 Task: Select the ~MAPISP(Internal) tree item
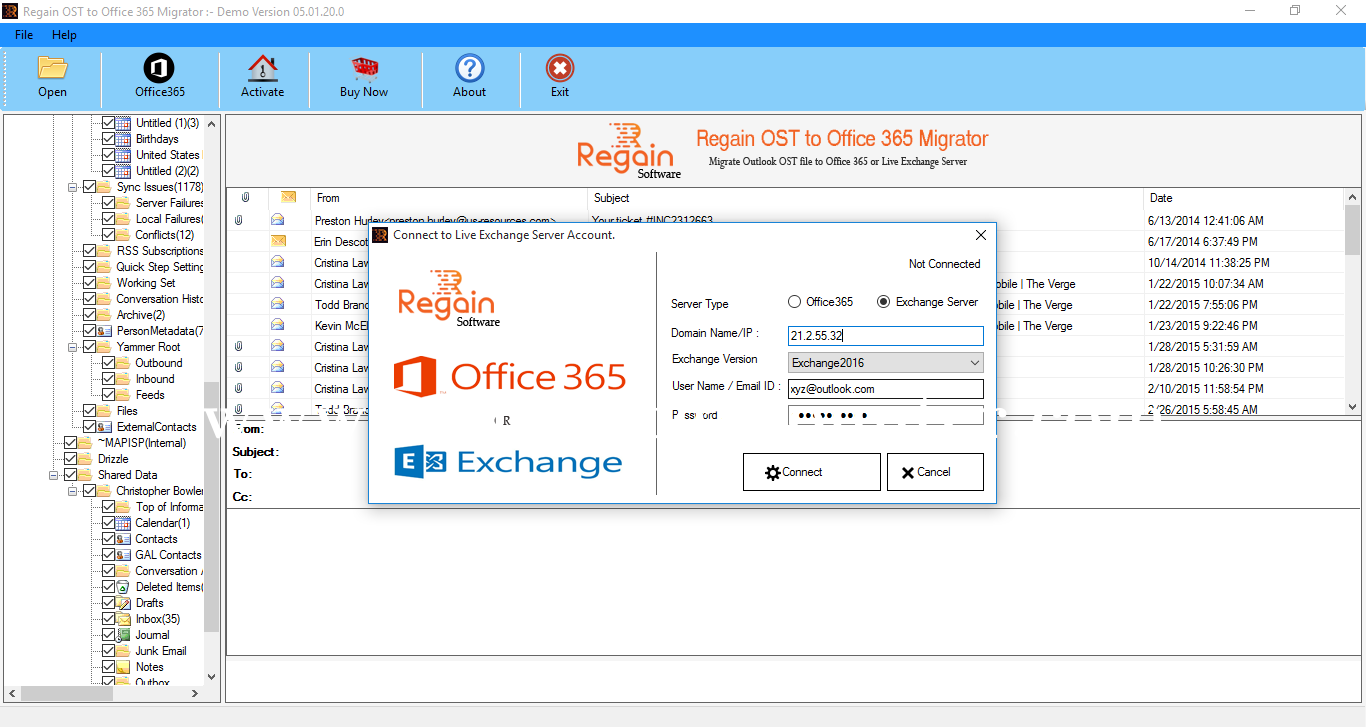click(141, 443)
